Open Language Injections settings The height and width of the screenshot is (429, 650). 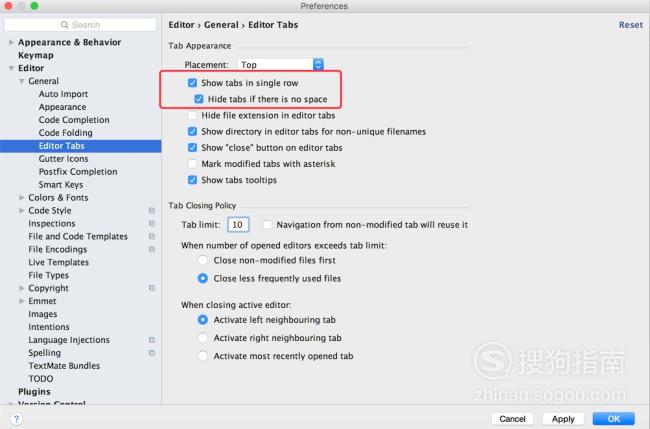pyautogui.click(x=69, y=340)
